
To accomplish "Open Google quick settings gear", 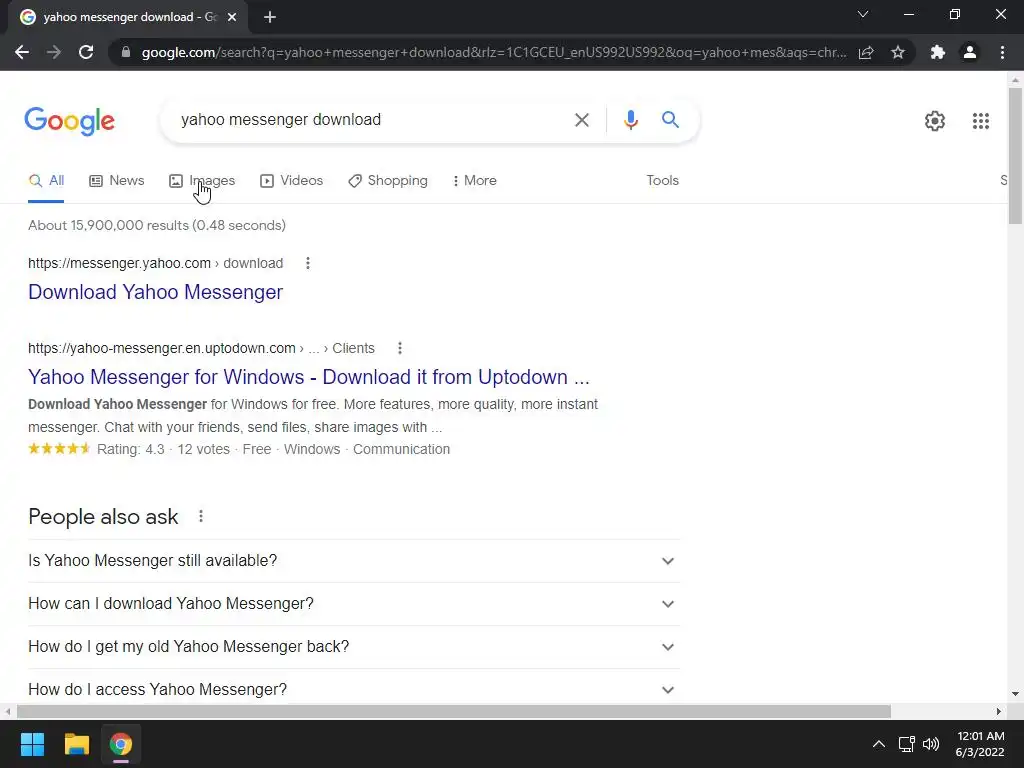I will pos(935,121).
